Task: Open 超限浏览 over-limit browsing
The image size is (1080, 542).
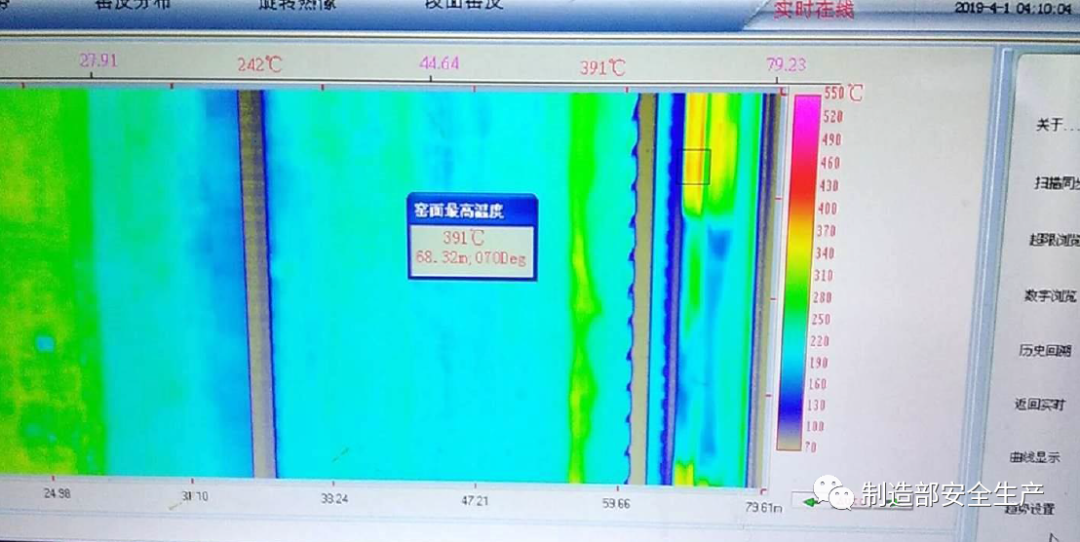Action: pos(1050,240)
